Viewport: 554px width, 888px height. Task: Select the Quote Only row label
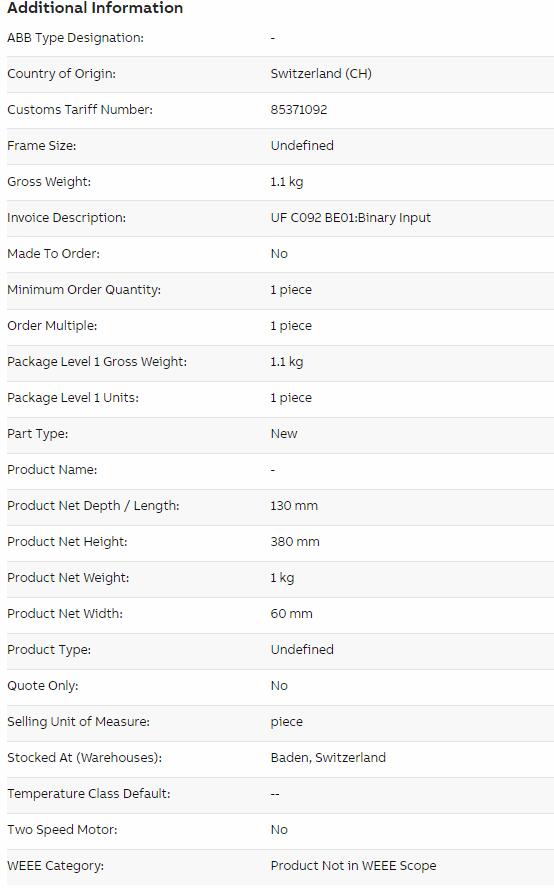tap(42, 686)
